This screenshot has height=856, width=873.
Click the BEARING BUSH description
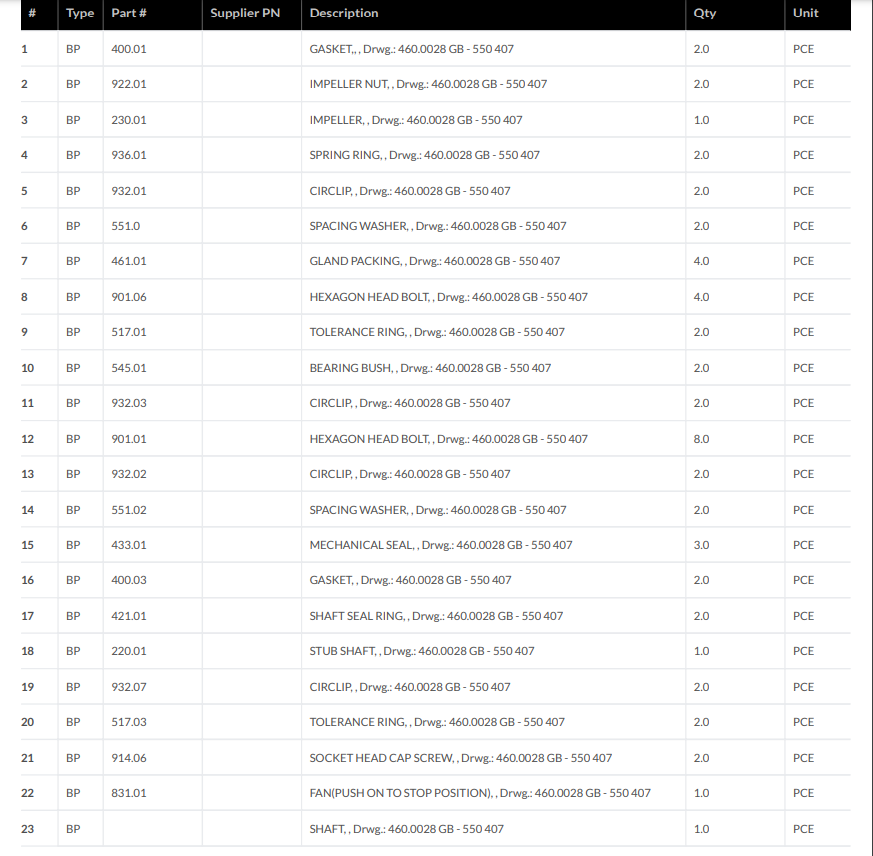pyautogui.click(x=430, y=368)
